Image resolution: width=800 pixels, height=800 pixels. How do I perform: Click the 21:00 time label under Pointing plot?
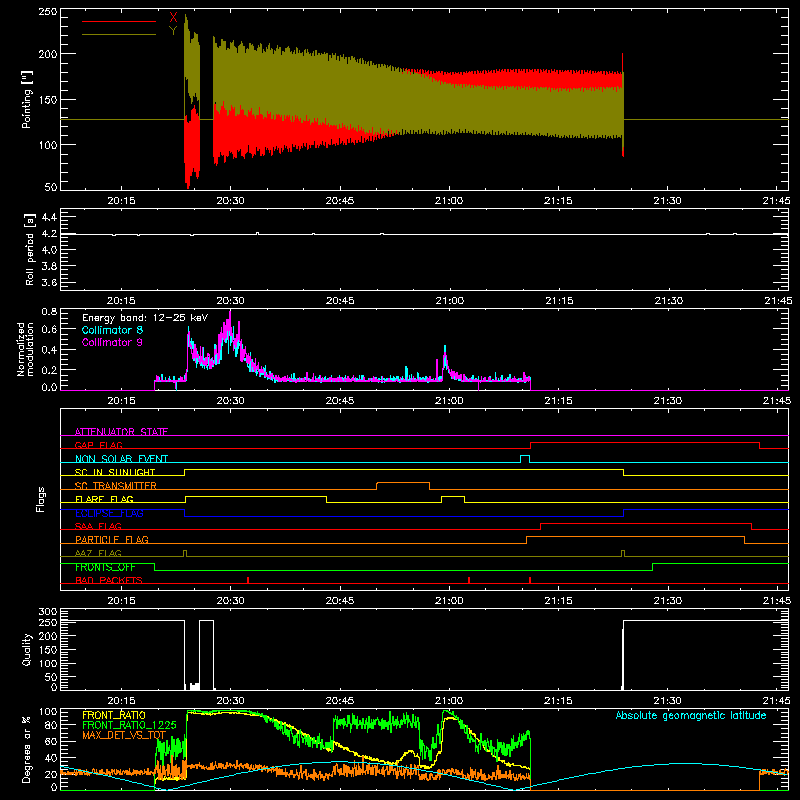coord(449,201)
